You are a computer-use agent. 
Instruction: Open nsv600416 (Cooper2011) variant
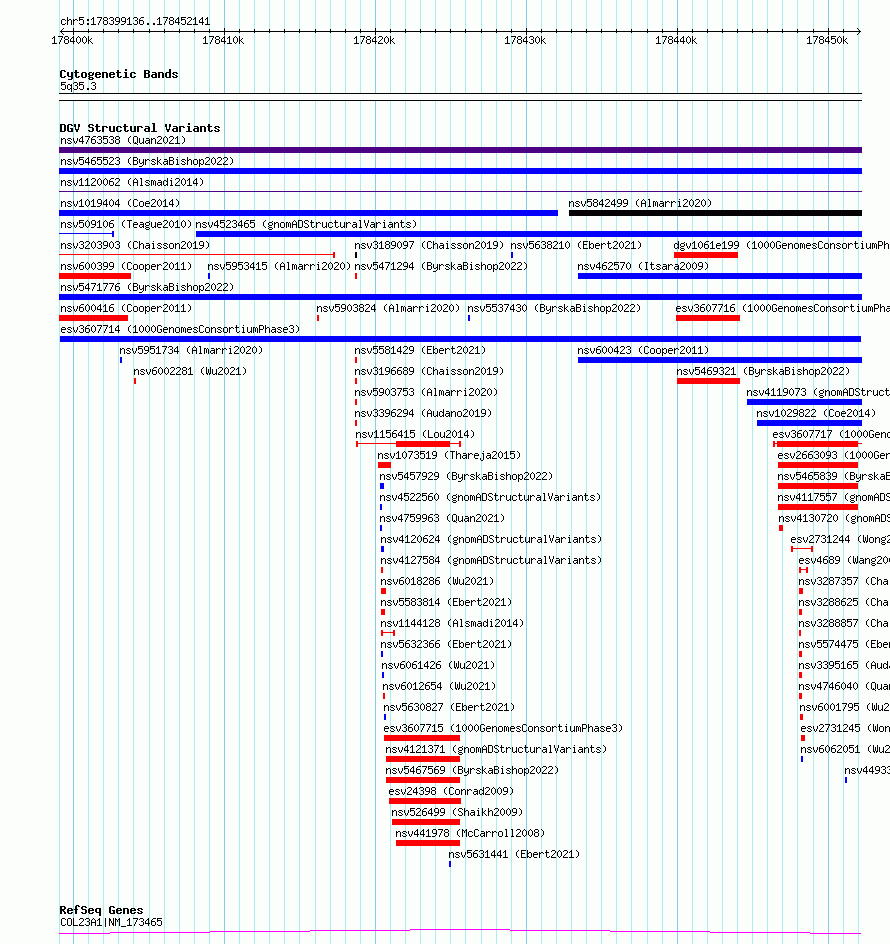coord(126,308)
